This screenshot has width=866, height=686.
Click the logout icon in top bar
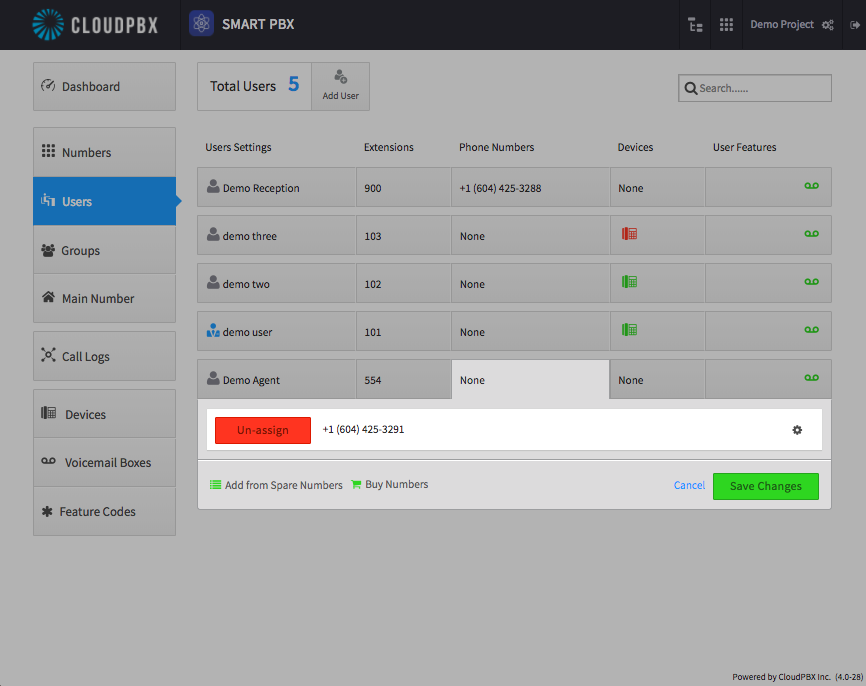click(855, 25)
